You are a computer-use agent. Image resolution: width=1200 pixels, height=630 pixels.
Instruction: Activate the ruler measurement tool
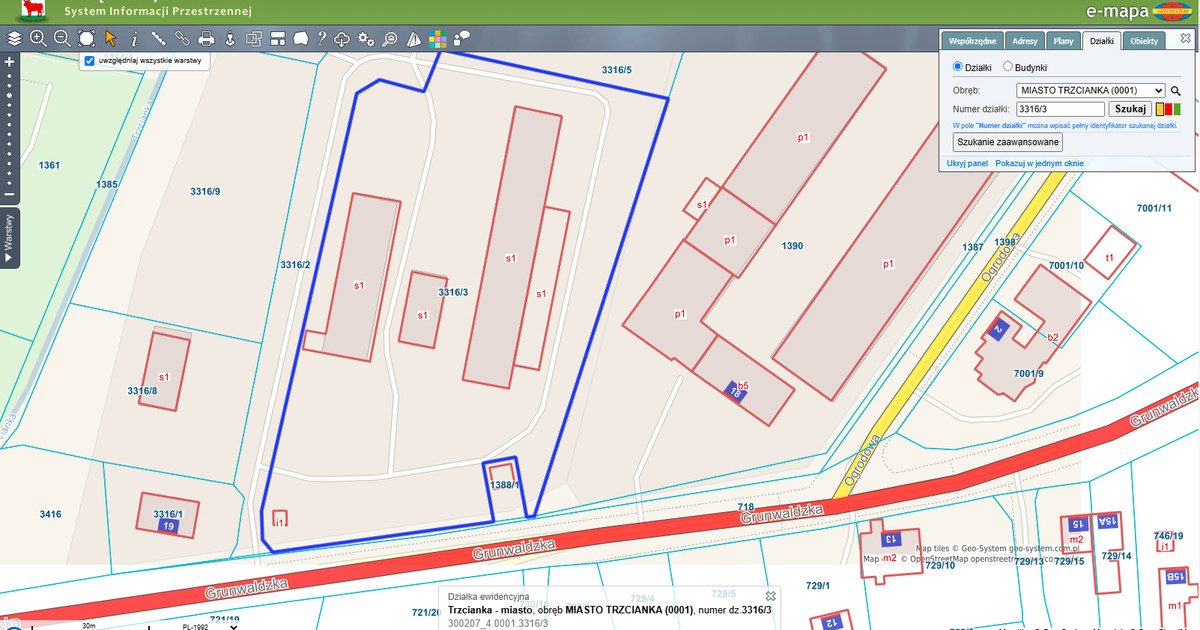tap(158, 39)
